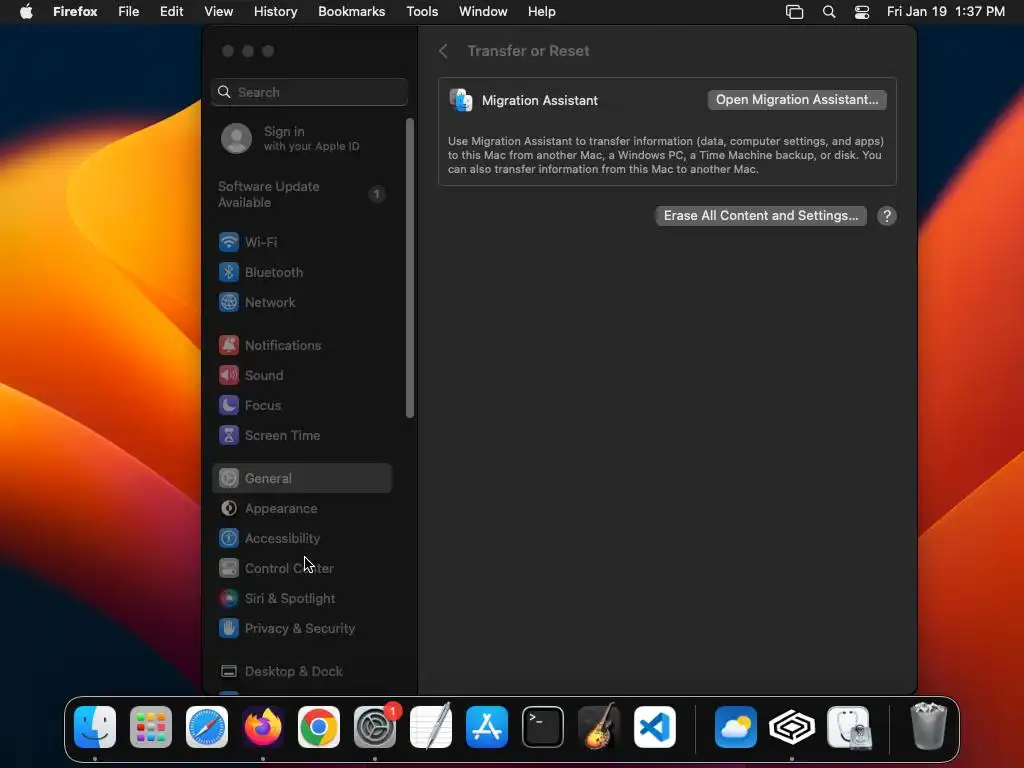Go back from Transfer or Reset
This screenshot has width=1024, height=768.
point(443,51)
